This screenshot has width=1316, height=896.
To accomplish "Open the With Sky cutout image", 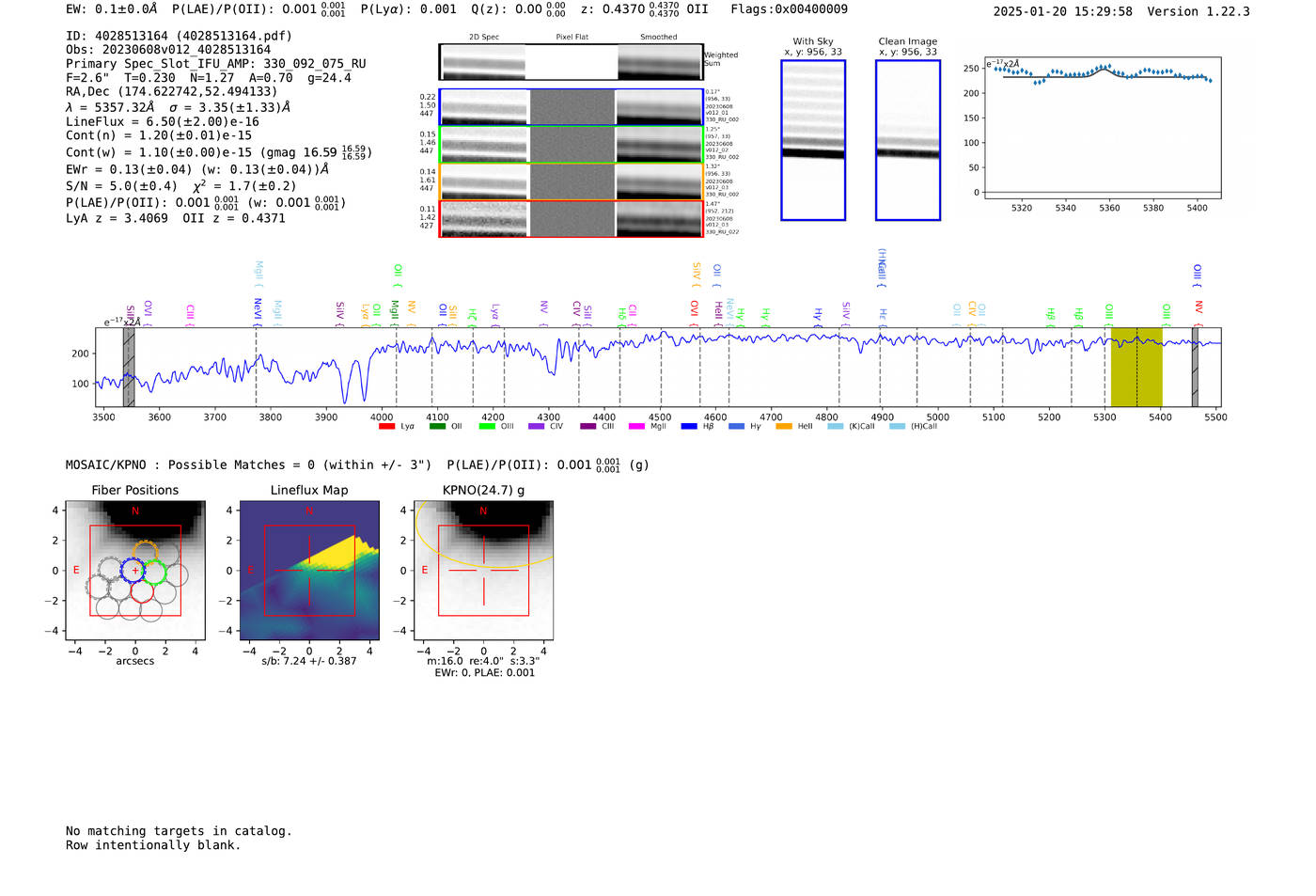I will (813, 140).
